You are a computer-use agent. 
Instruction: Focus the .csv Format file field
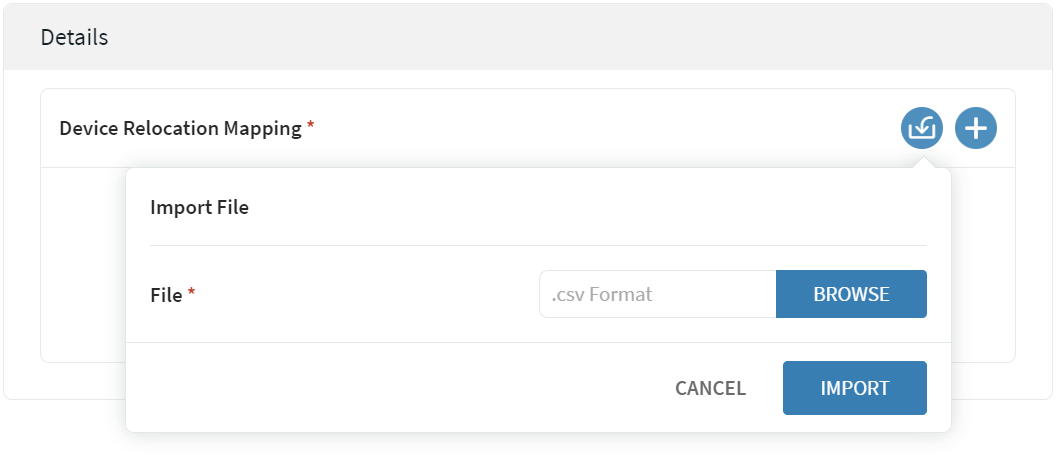click(x=657, y=294)
